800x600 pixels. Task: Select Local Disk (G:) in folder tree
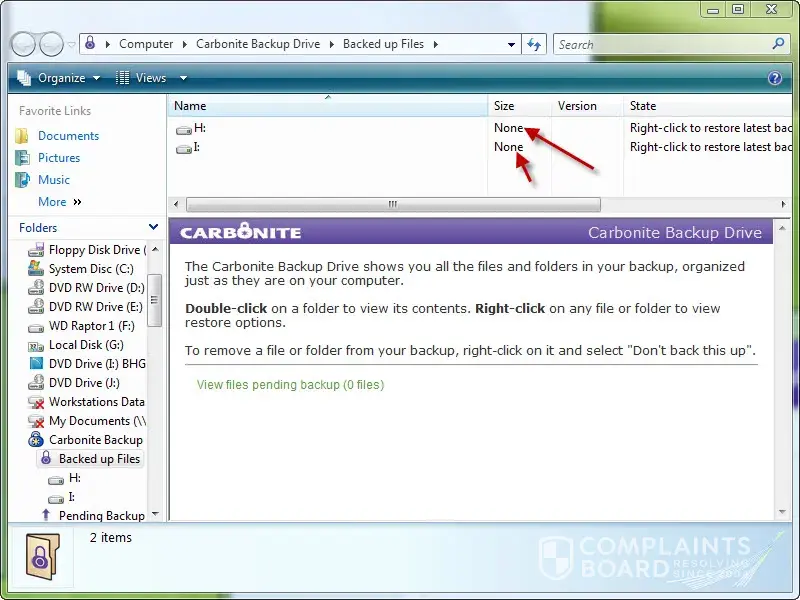(76, 345)
